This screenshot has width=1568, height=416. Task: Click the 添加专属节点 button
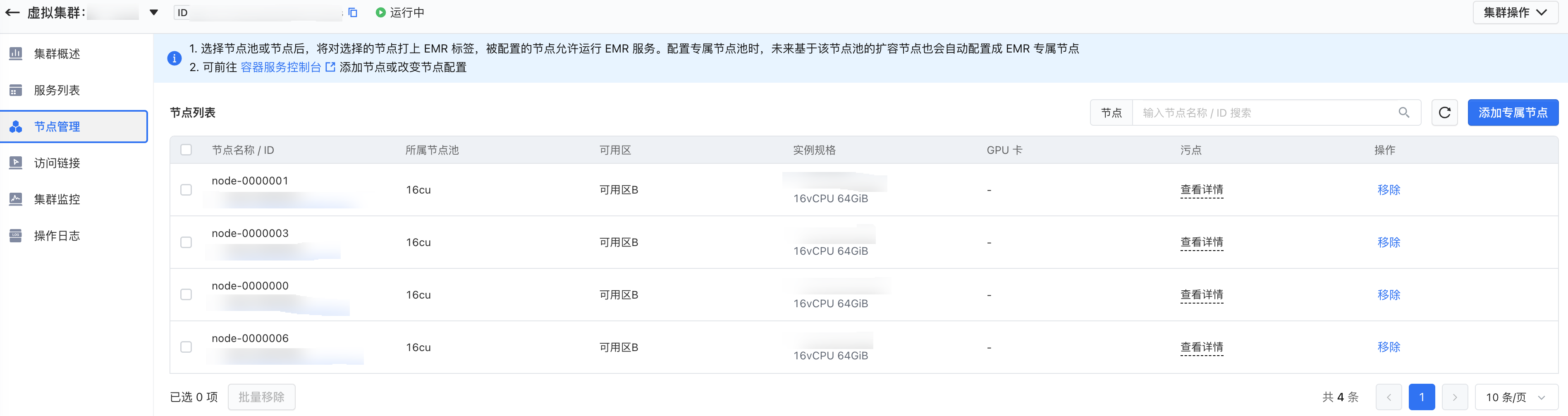1513,112
